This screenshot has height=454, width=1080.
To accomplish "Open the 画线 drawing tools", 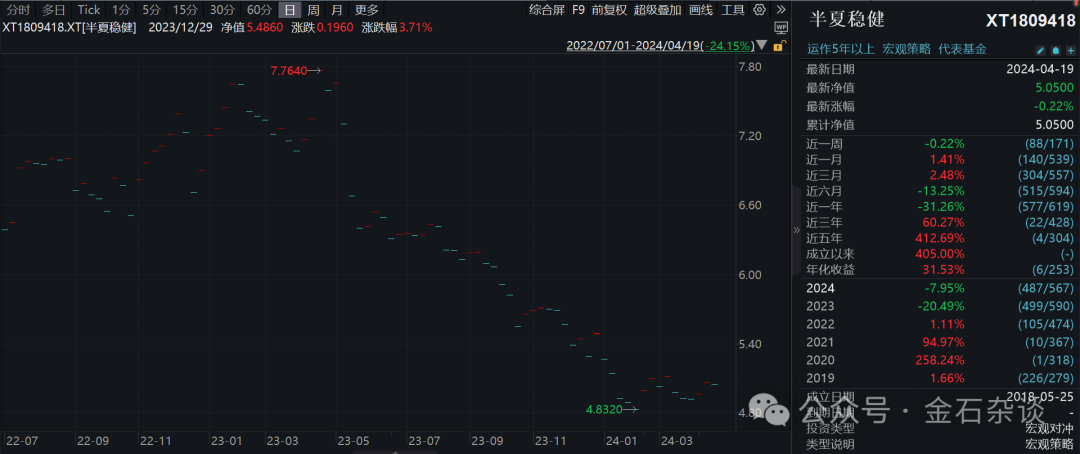I will 700,10.
